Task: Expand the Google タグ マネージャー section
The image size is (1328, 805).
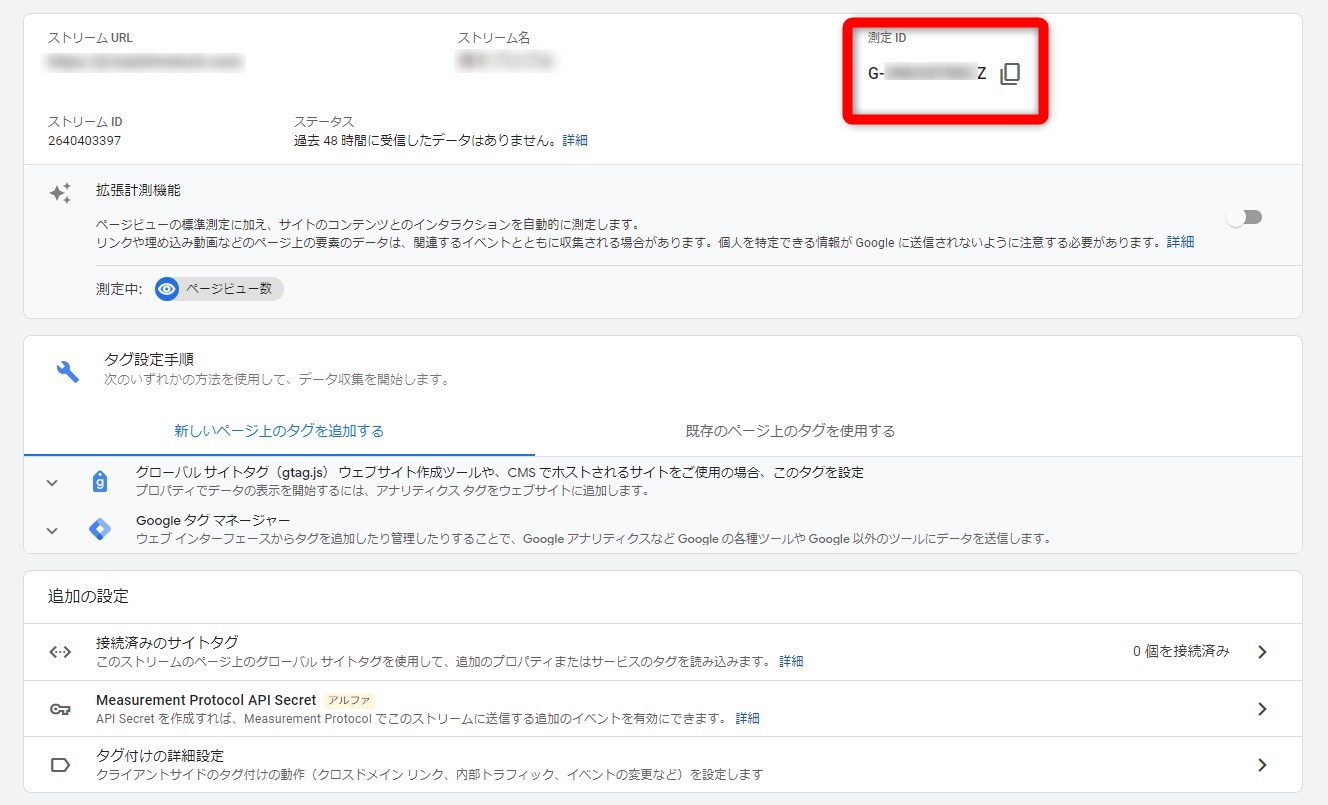Action: click(52, 531)
